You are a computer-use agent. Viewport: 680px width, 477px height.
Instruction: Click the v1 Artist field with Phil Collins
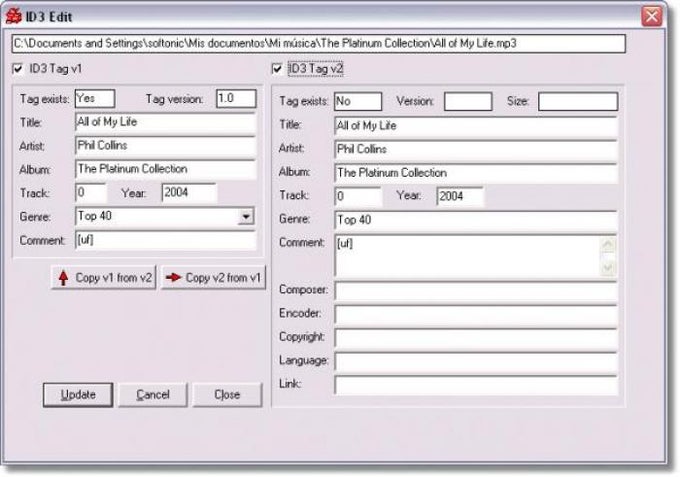coord(165,146)
